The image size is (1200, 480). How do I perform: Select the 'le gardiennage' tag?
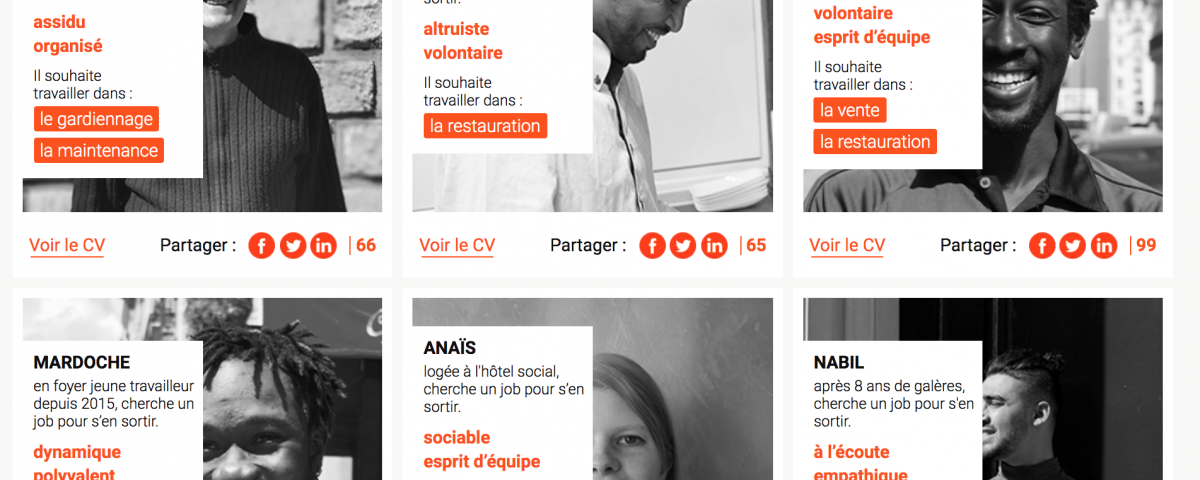pyautogui.click(x=96, y=119)
